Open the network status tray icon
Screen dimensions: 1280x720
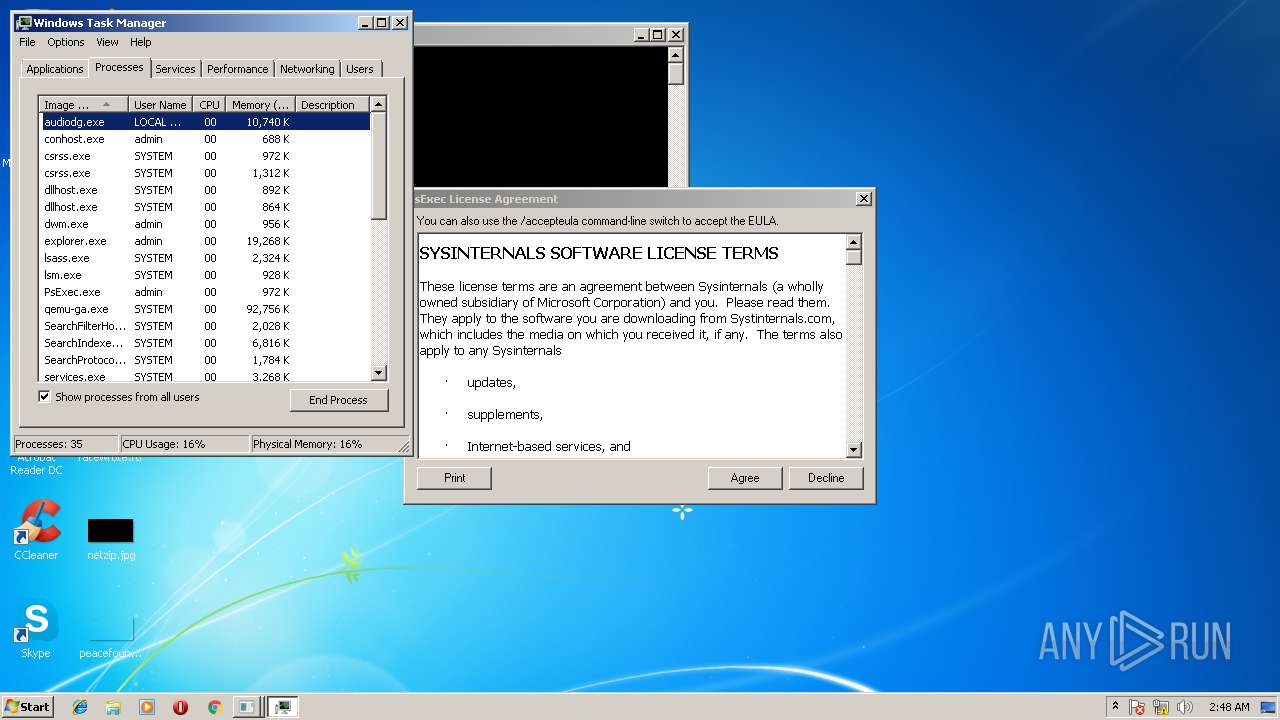[1161, 707]
